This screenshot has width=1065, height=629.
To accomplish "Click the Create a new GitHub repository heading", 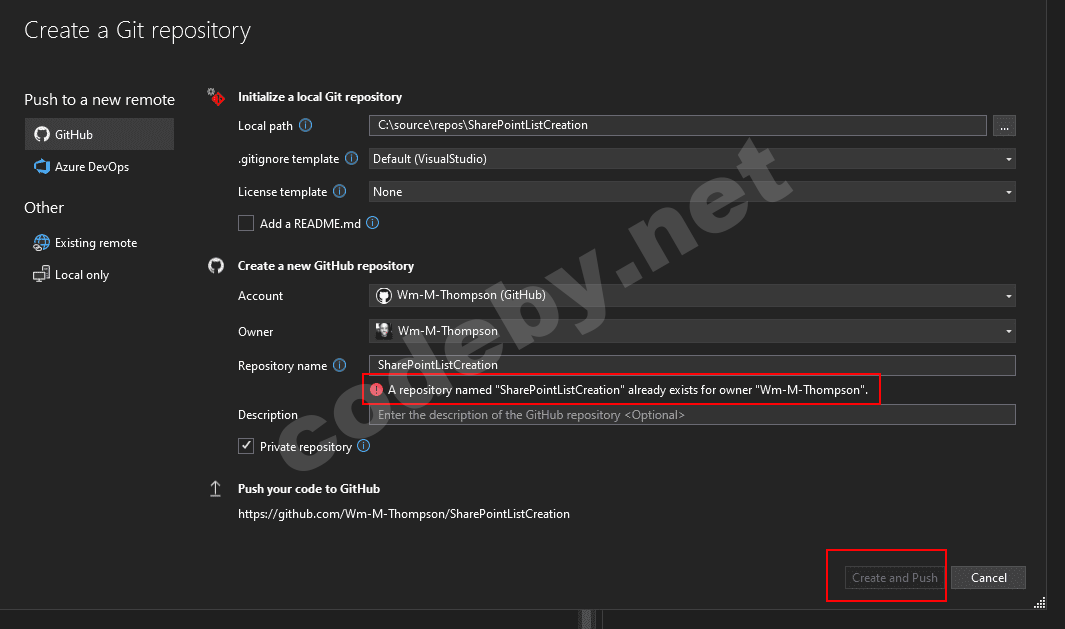I will click(325, 266).
